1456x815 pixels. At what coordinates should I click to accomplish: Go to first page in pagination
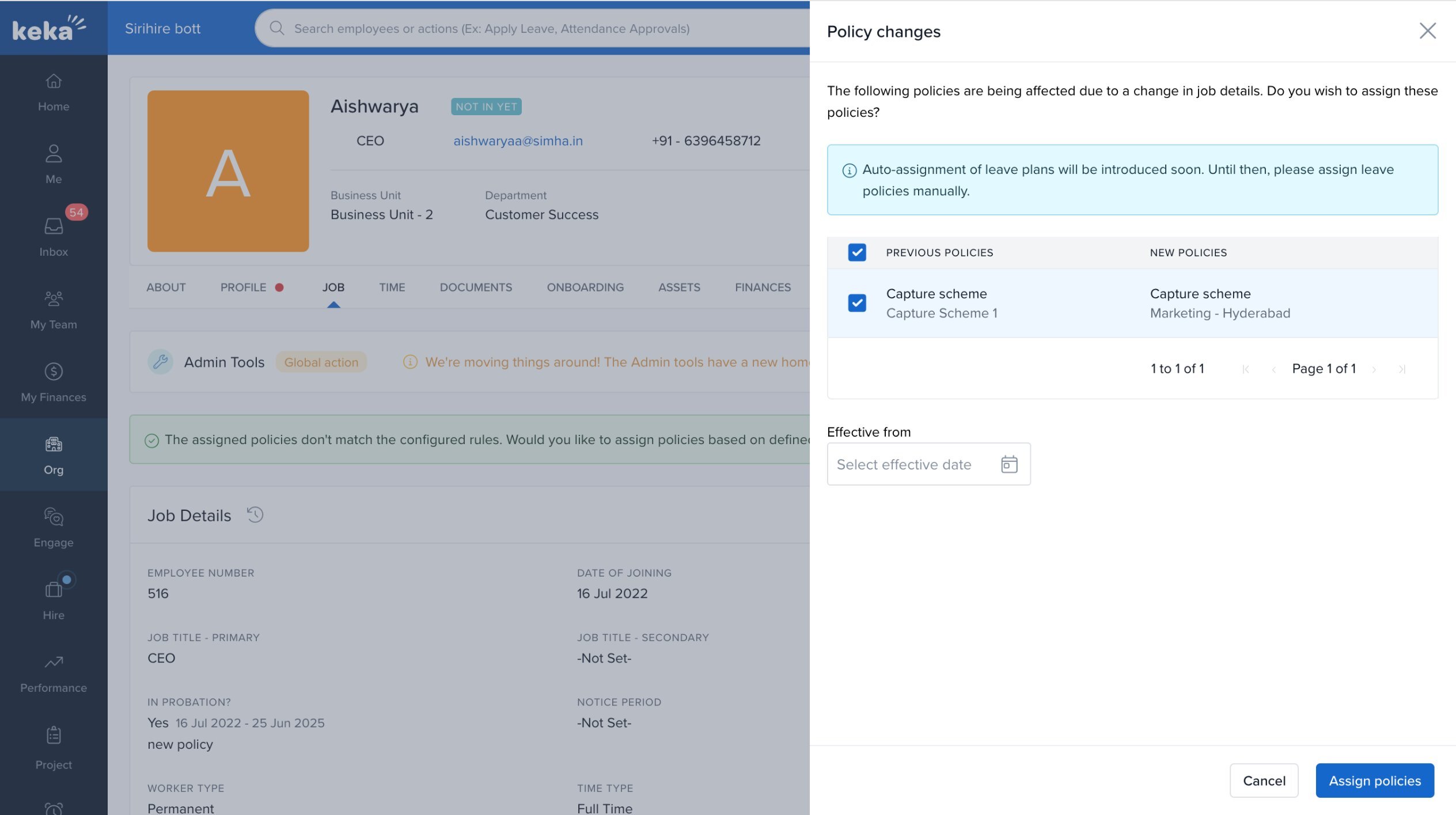click(x=1246, y=369)
